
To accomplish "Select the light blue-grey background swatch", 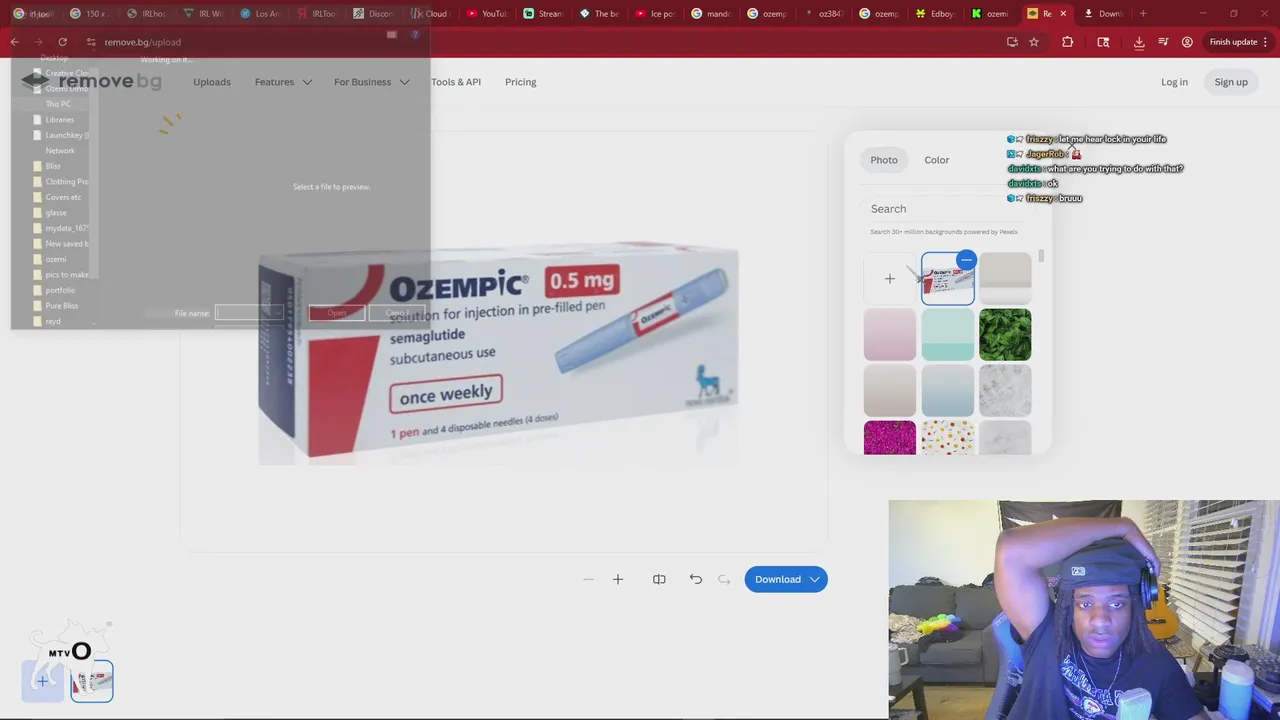I will point(947,390).
